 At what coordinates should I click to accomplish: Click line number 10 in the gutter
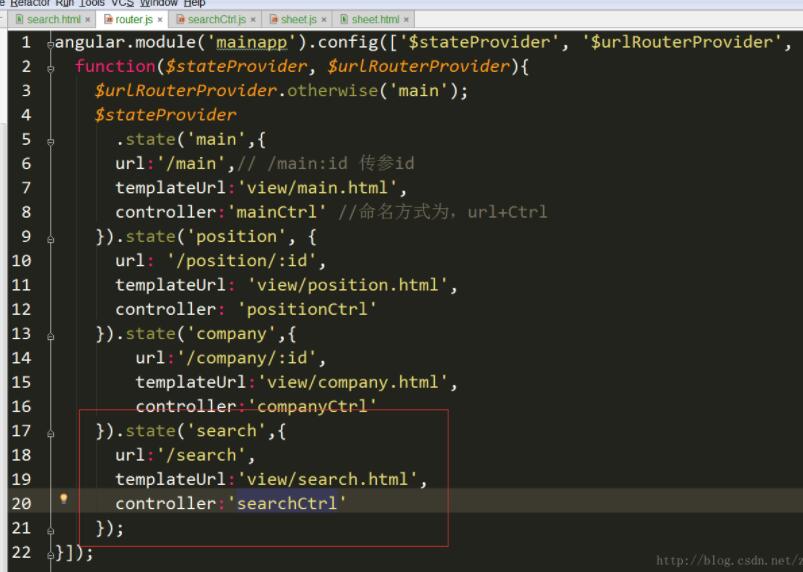(x=21, y=261)
